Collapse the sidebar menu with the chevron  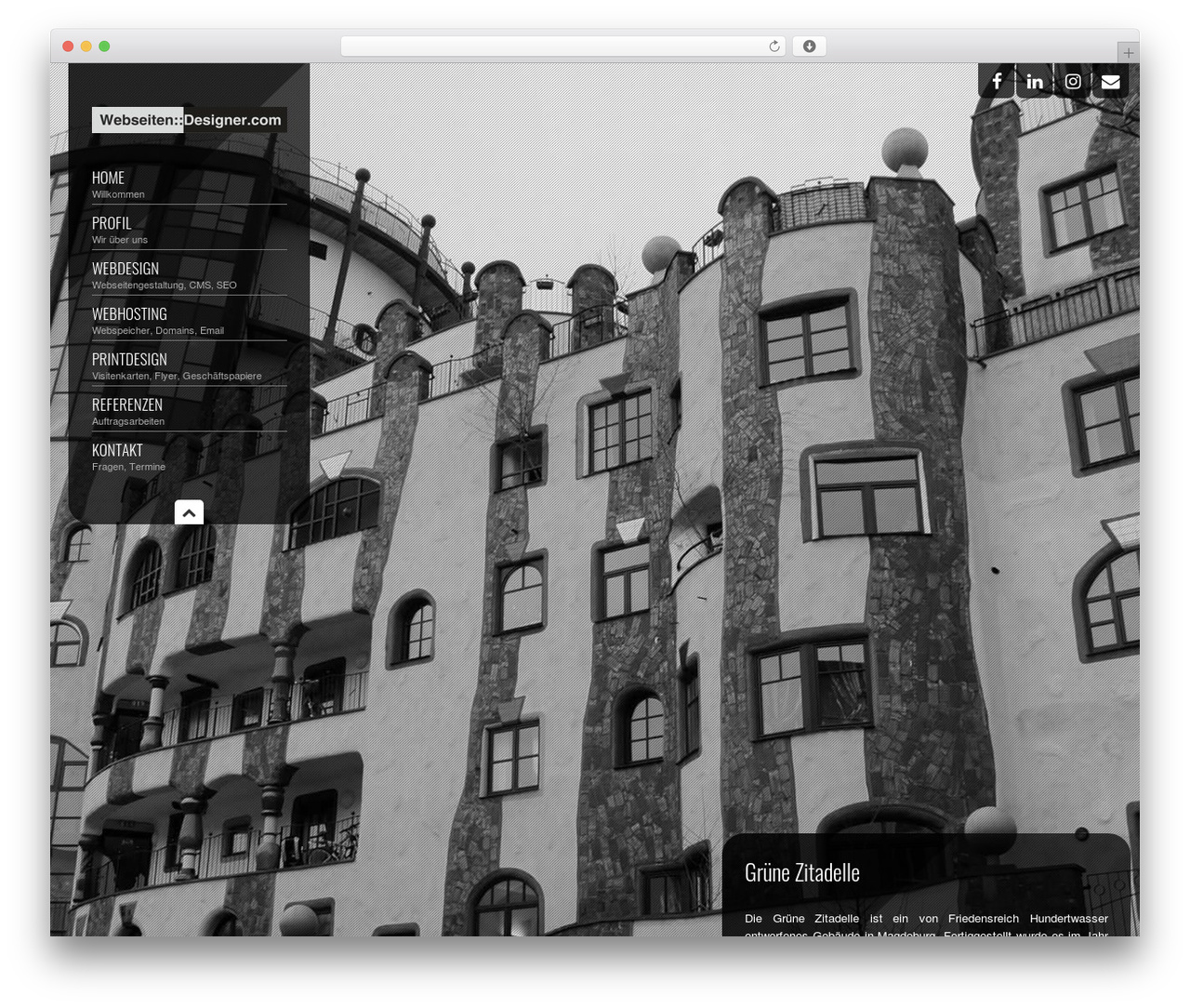click(x=189, y=511)
